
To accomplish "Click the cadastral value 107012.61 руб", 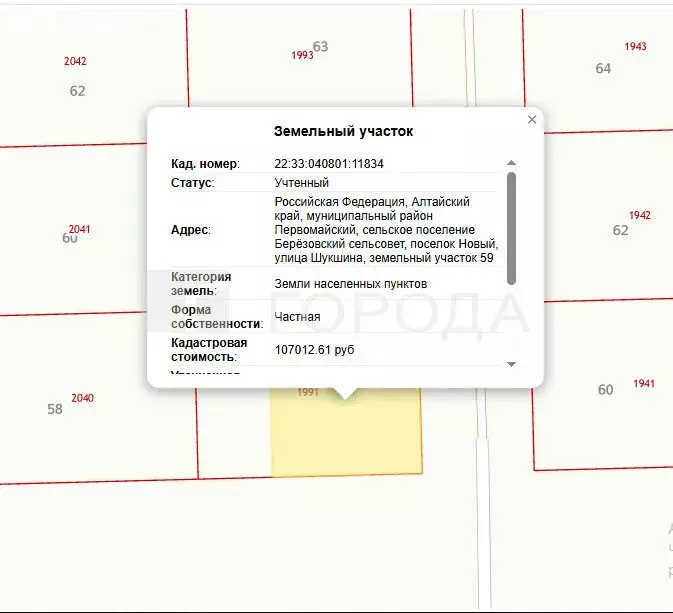I will (x=314, y=350).
